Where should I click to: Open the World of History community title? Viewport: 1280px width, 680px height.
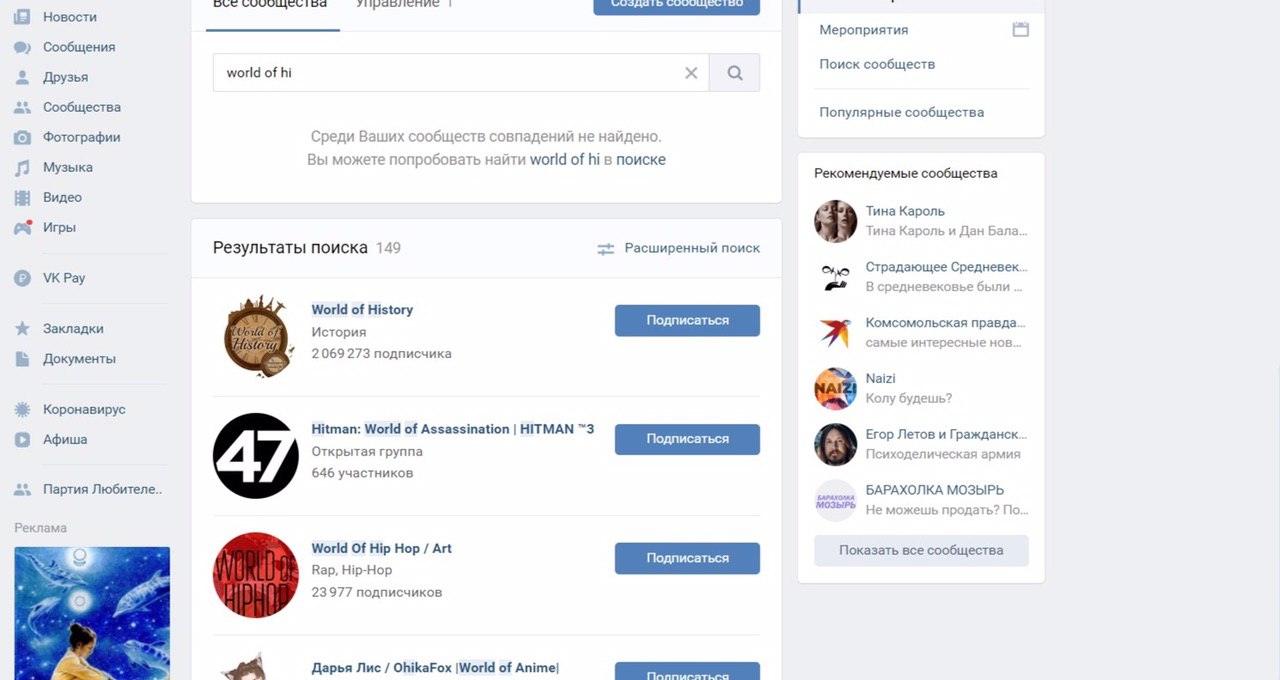click(x=362, y=310)
